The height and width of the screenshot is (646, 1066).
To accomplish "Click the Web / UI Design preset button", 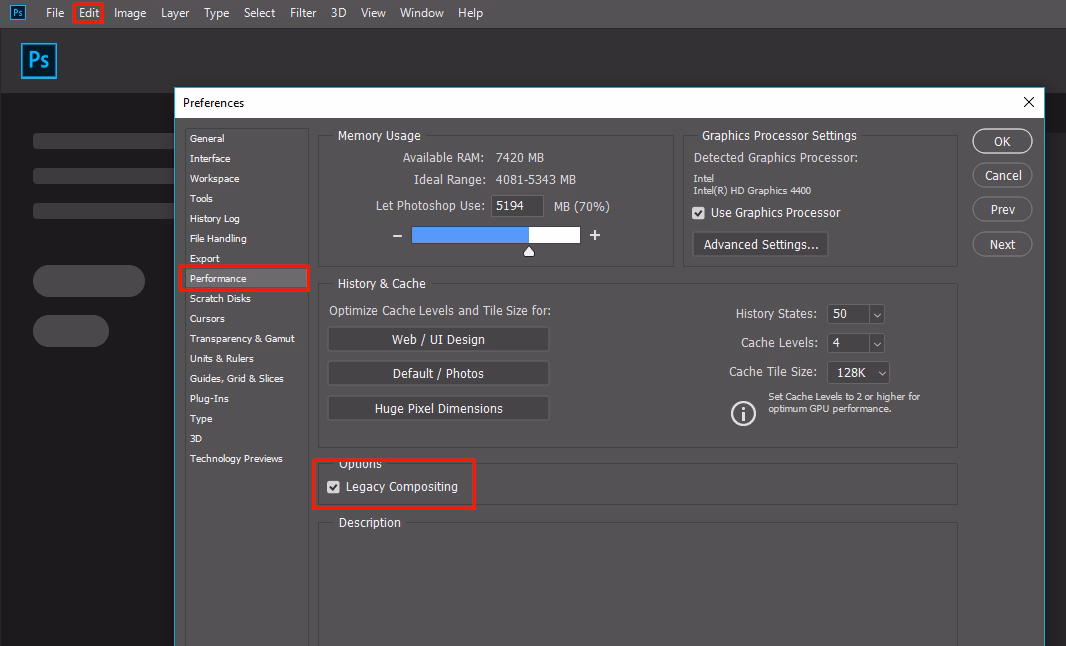I will (438, 339).
